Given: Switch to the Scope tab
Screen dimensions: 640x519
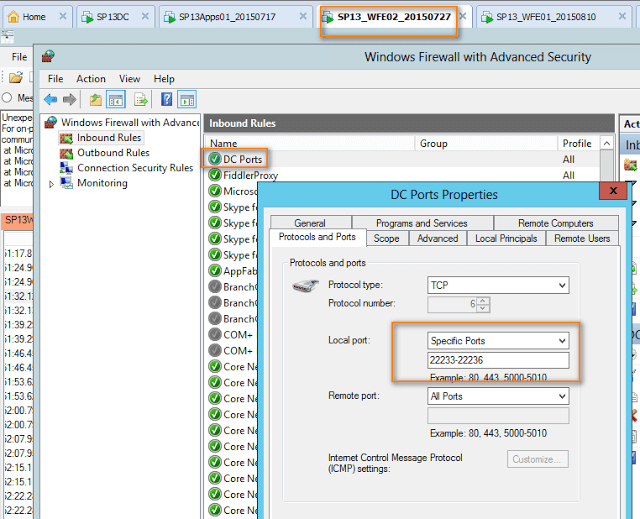Looking at the screenshot, I should tap(386, 238).
